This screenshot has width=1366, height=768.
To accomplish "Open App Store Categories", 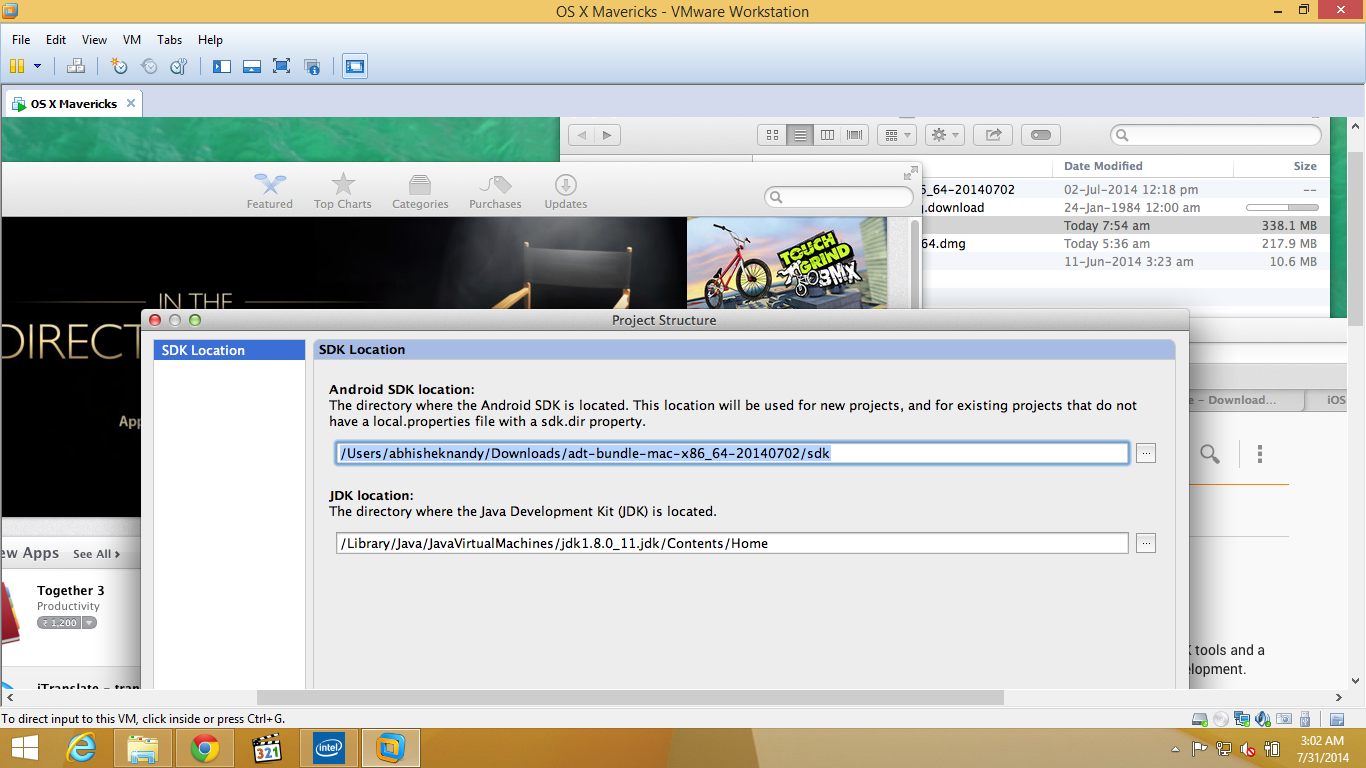I will (x=420, y=191).
